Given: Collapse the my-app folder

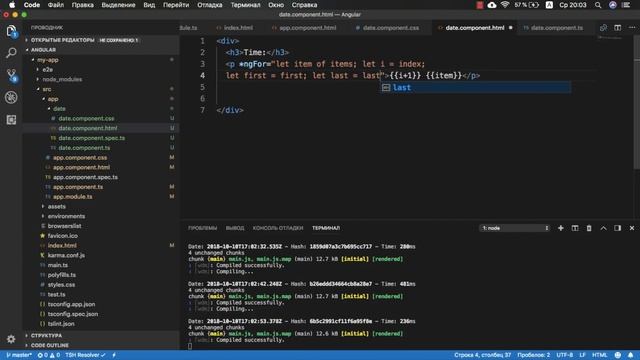Looking at the screenshot, I should click(x=48, y=60).
